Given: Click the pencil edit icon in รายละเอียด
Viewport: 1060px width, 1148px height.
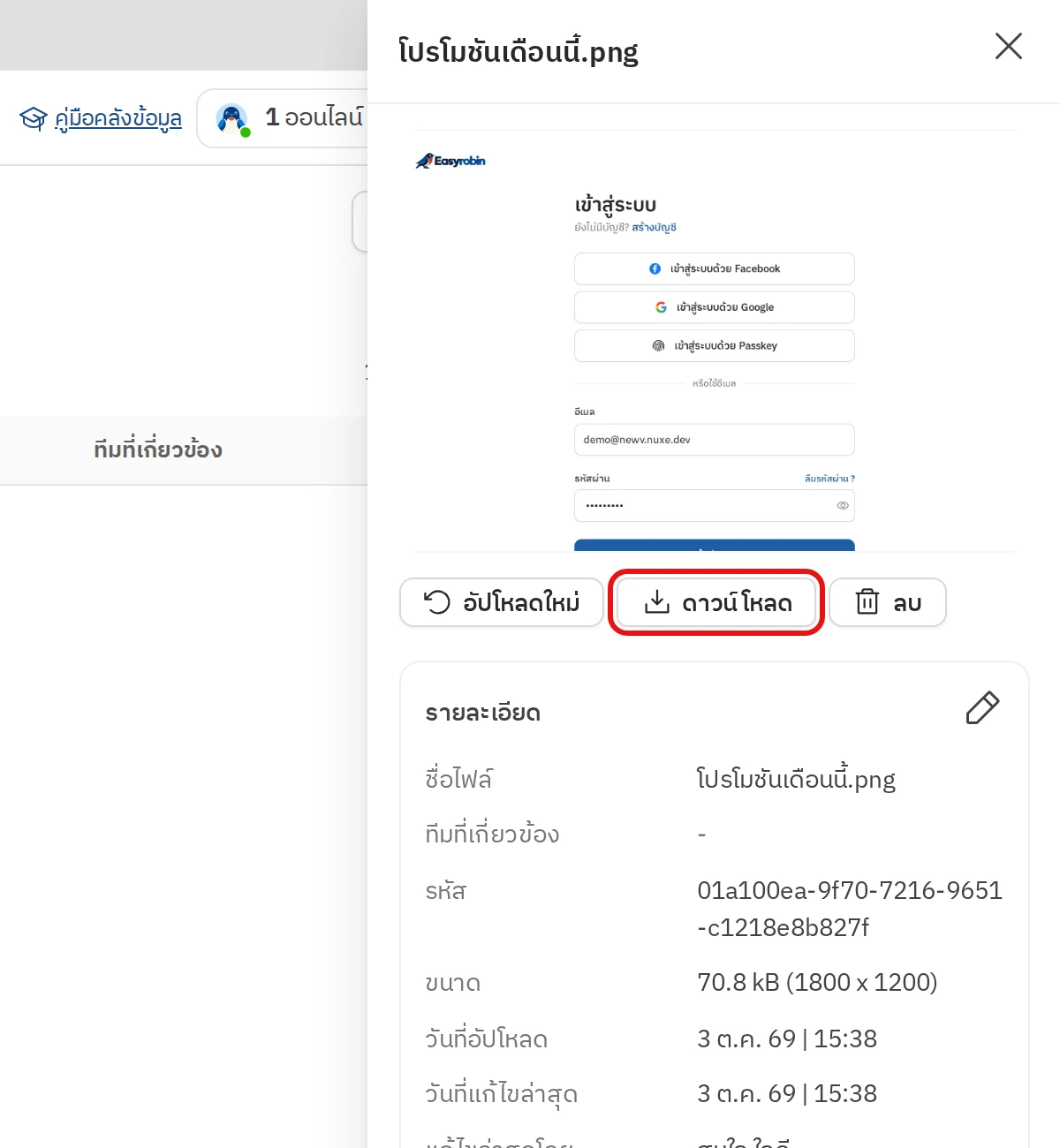Looking at the screenshot, I should [982, 708].
